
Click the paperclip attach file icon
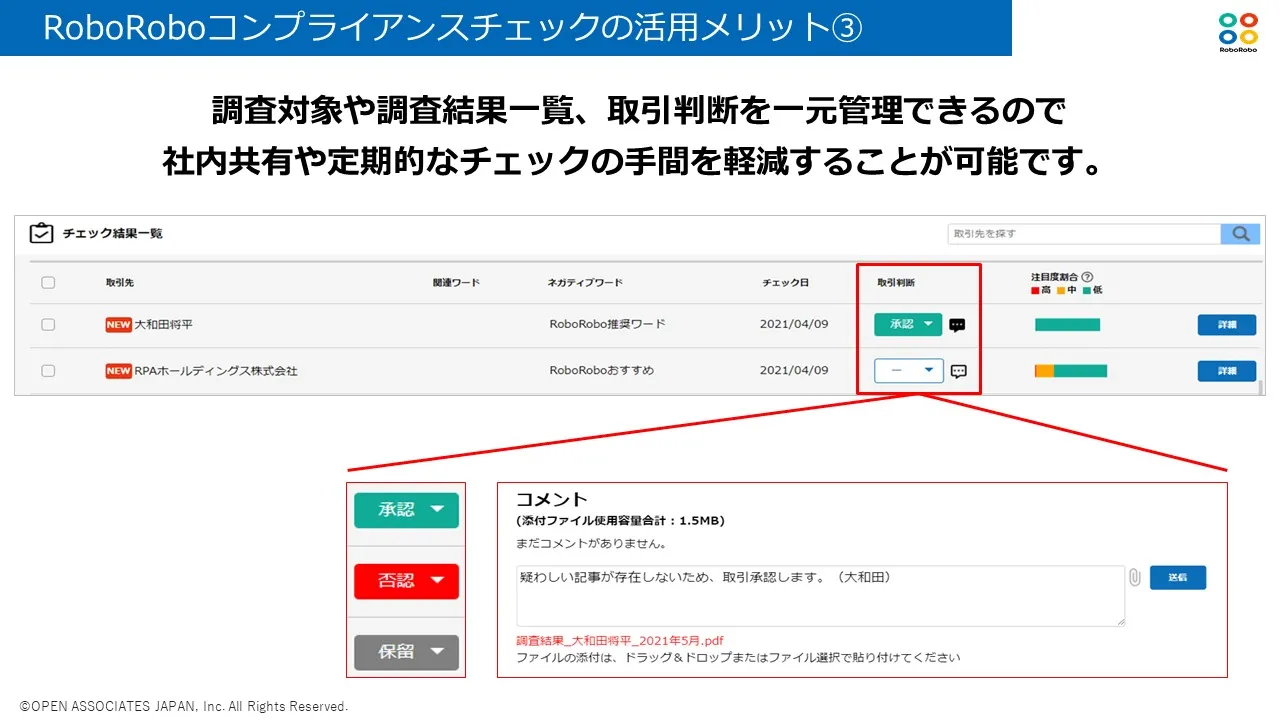(1135, 577)
